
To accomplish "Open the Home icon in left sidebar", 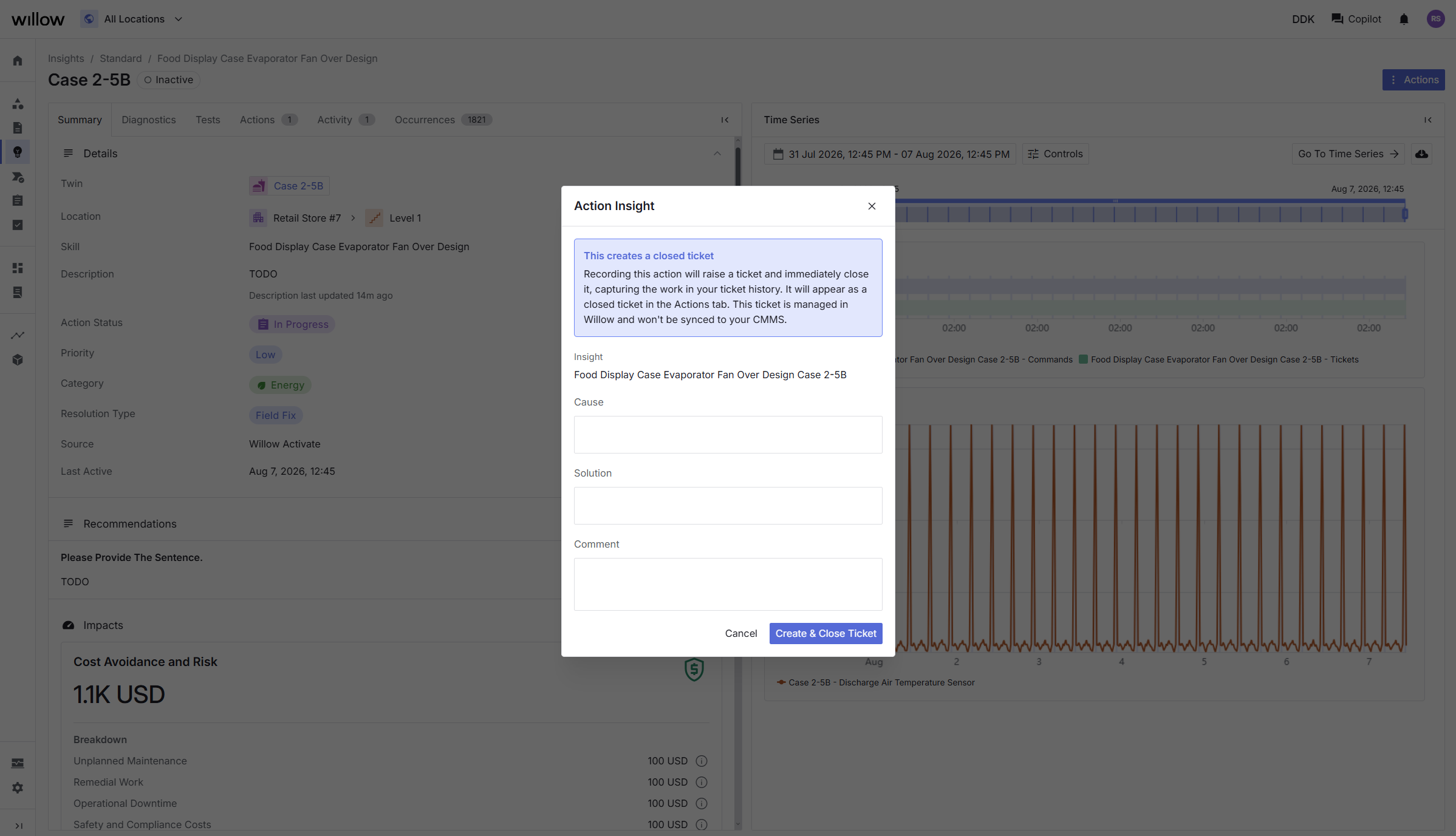I will tap(18, 61).
